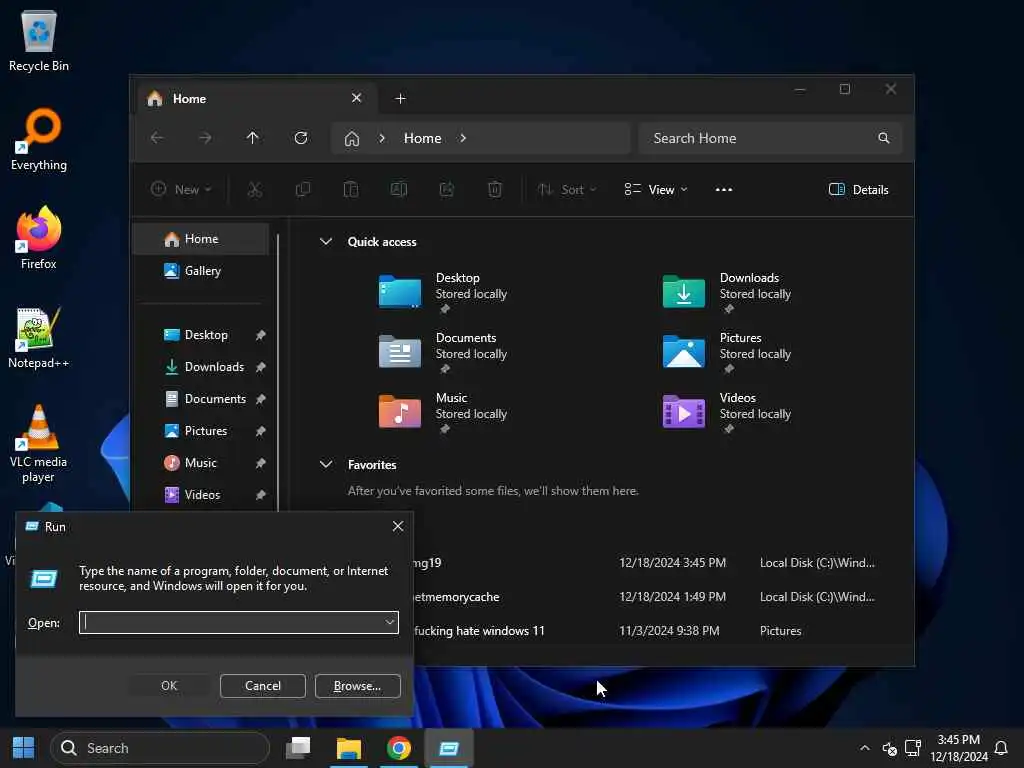Click Cancel in the Run dialog
Image resolution: width=1024 pixels, height=768 pixels.
pos(263,686)
